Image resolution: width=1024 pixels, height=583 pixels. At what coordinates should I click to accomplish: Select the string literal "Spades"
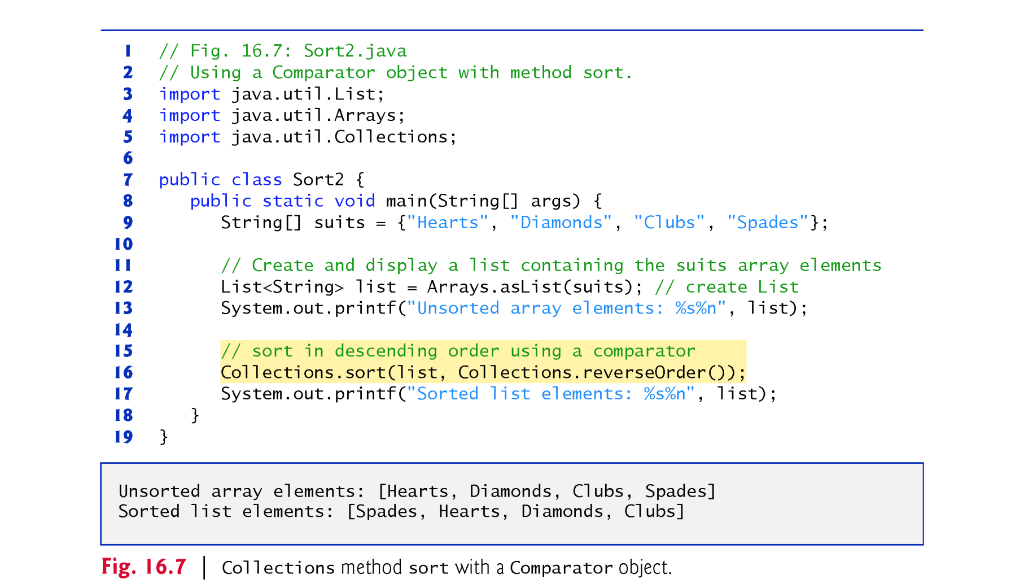coord(767,222)
